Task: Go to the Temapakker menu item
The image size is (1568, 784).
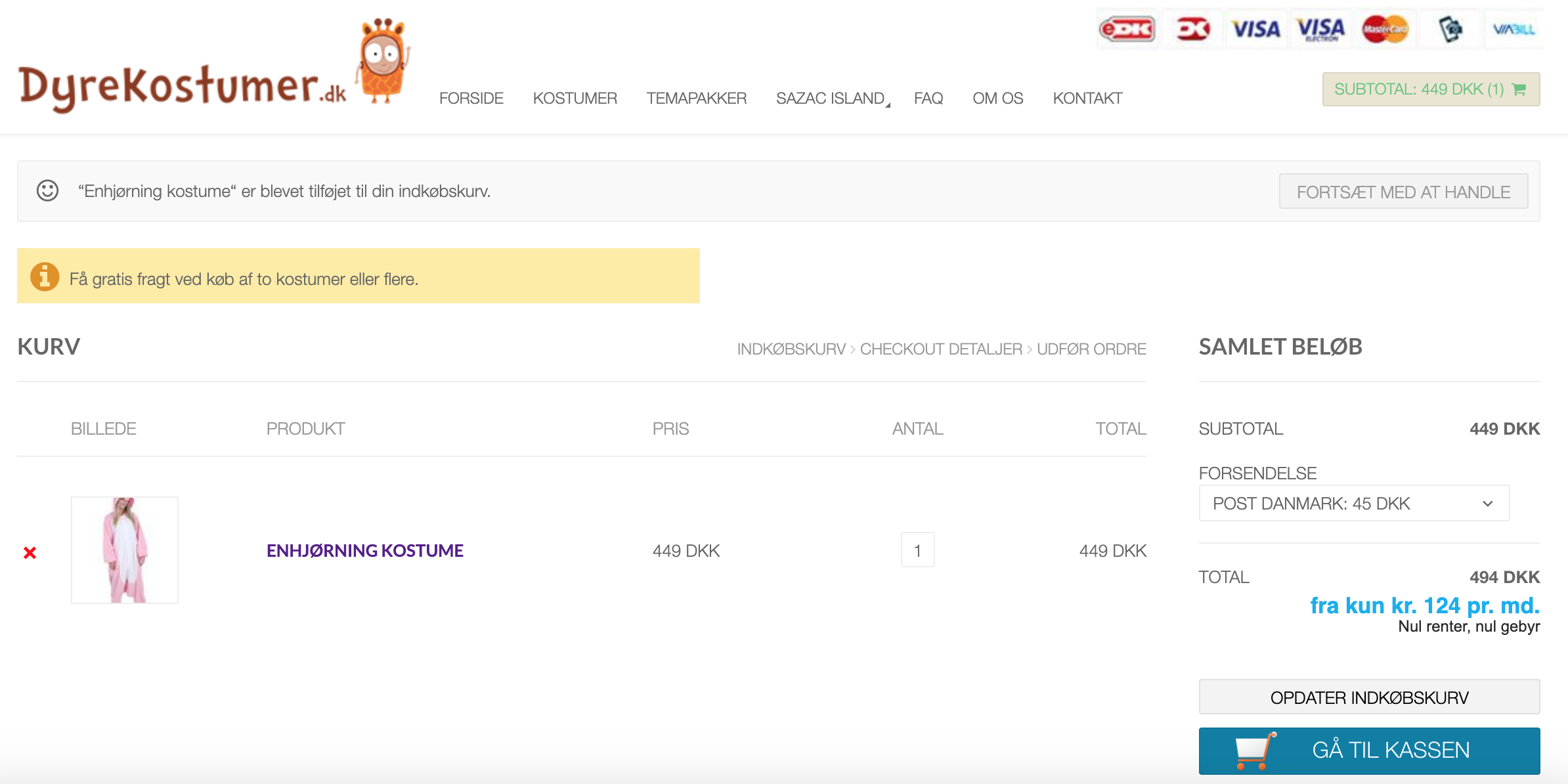Action: [x=696, y=98]
